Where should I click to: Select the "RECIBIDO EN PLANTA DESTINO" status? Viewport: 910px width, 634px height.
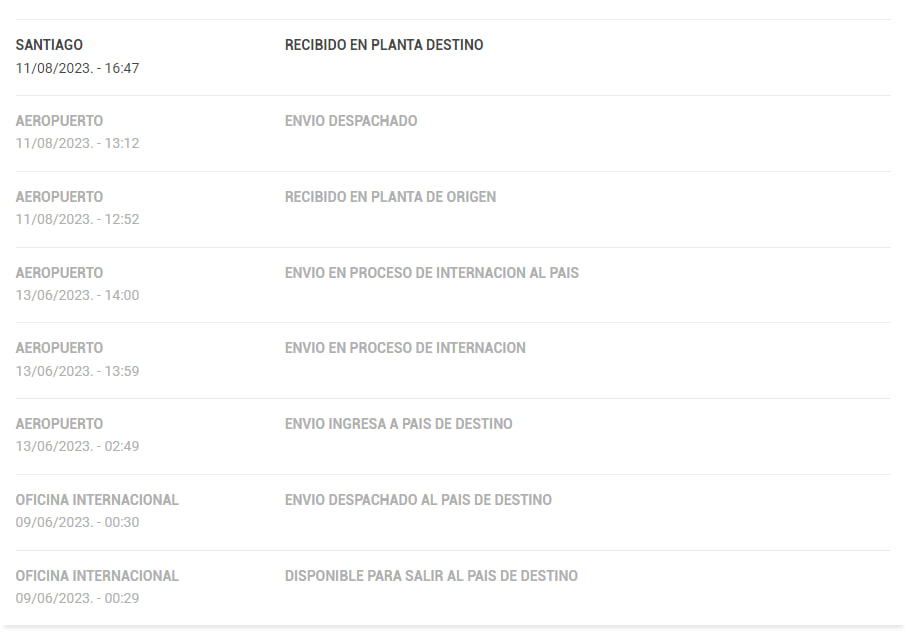point(384,45)
